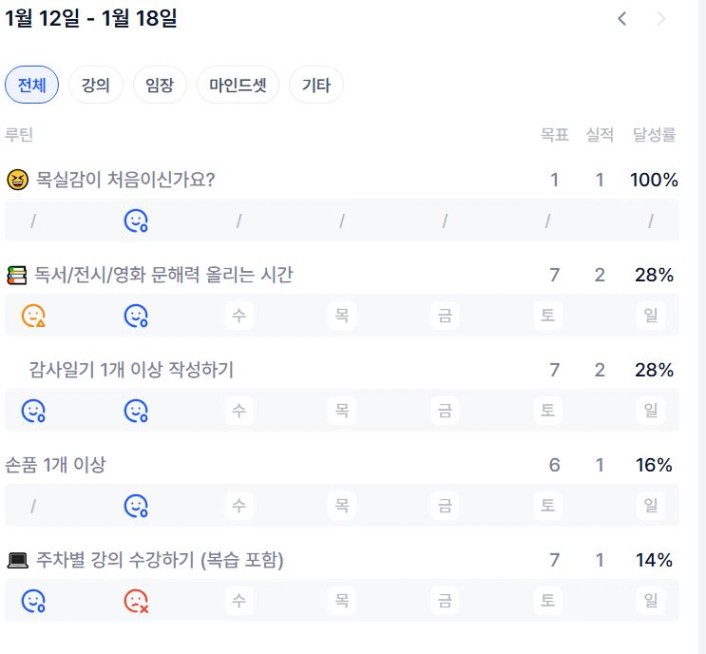Go to previous week with left chevron
The image size is (706, 654).
pyautogui.click(x=622, y=19)
